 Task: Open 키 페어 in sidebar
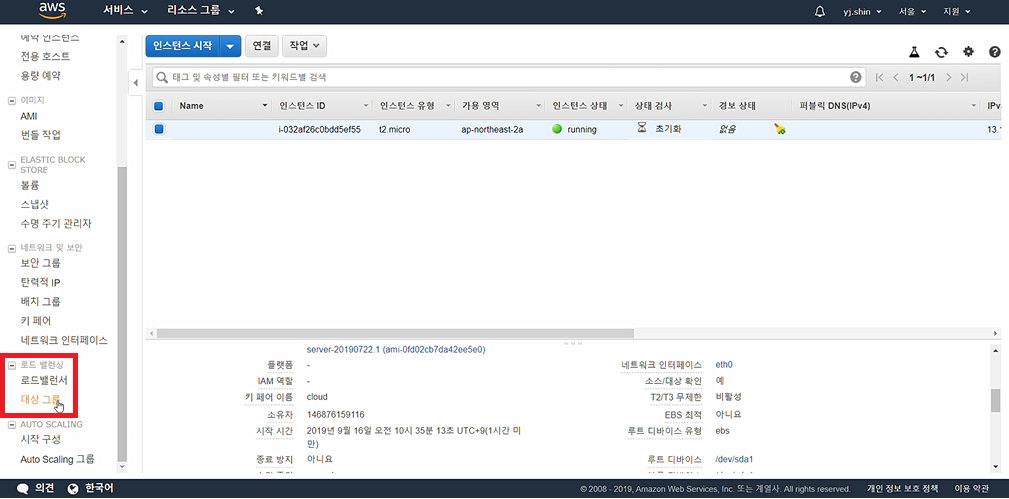point(35,321)
